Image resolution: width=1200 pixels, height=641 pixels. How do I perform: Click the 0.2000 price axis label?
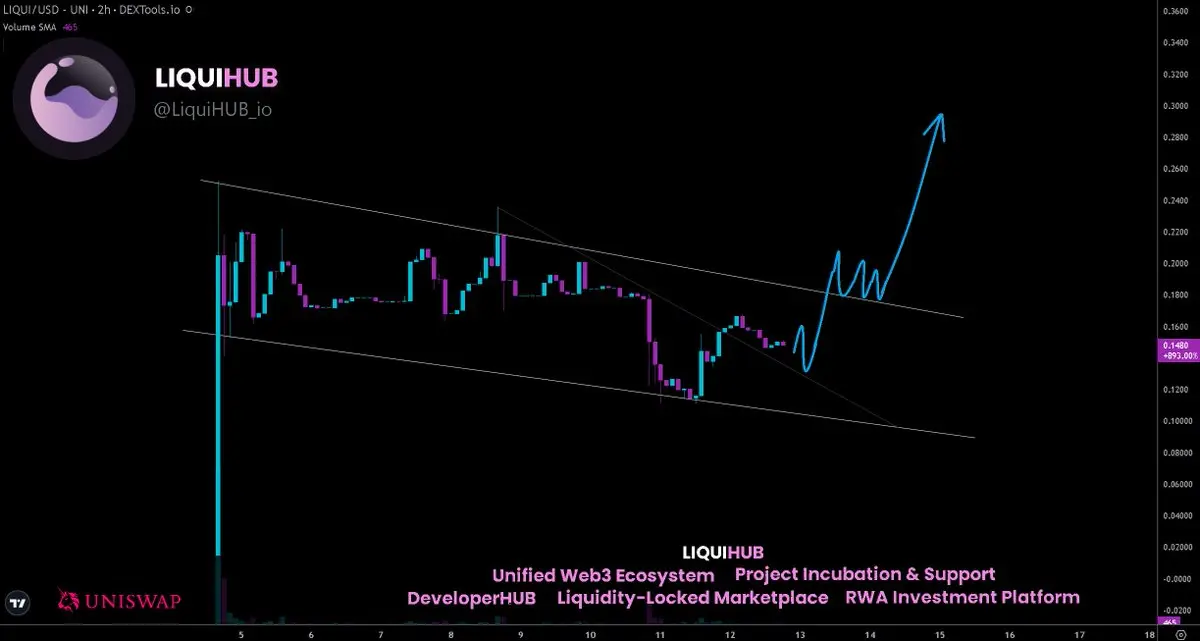pyautogui.click(x=1174, y=264)
